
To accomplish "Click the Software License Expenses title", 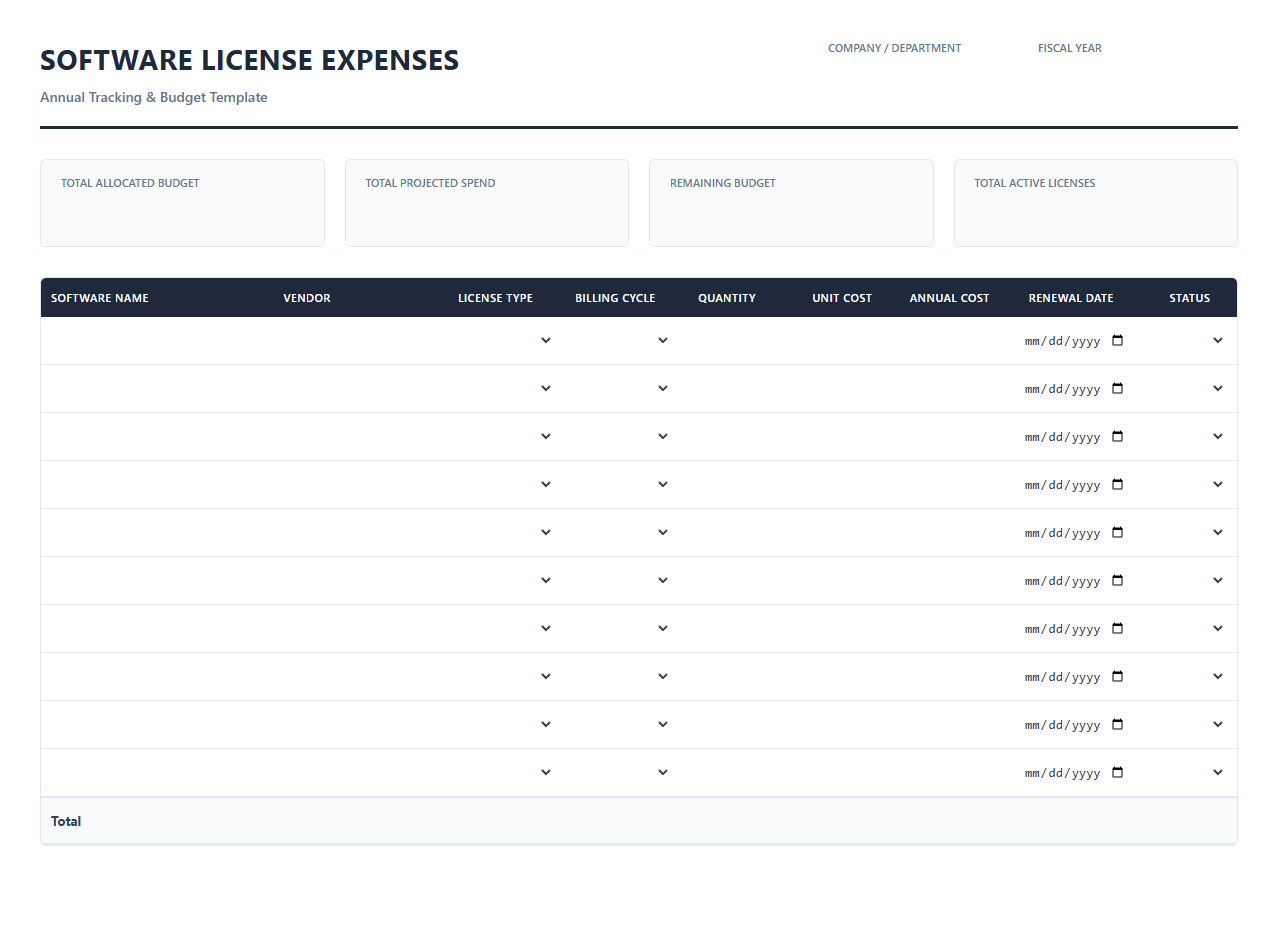I will [x=250, y=60].
